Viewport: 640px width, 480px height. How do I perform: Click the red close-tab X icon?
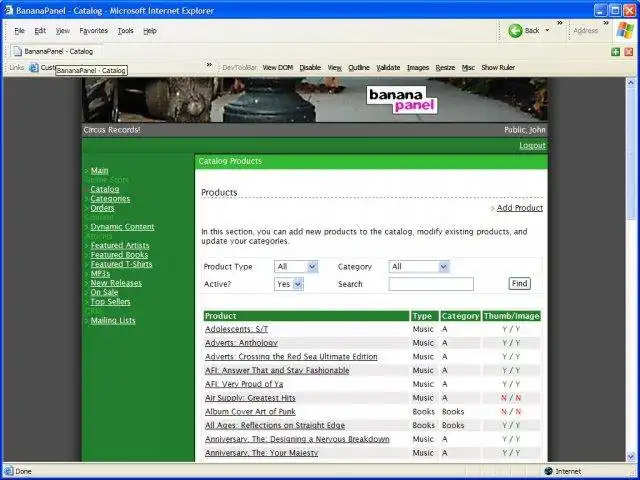tap(629, 52)
